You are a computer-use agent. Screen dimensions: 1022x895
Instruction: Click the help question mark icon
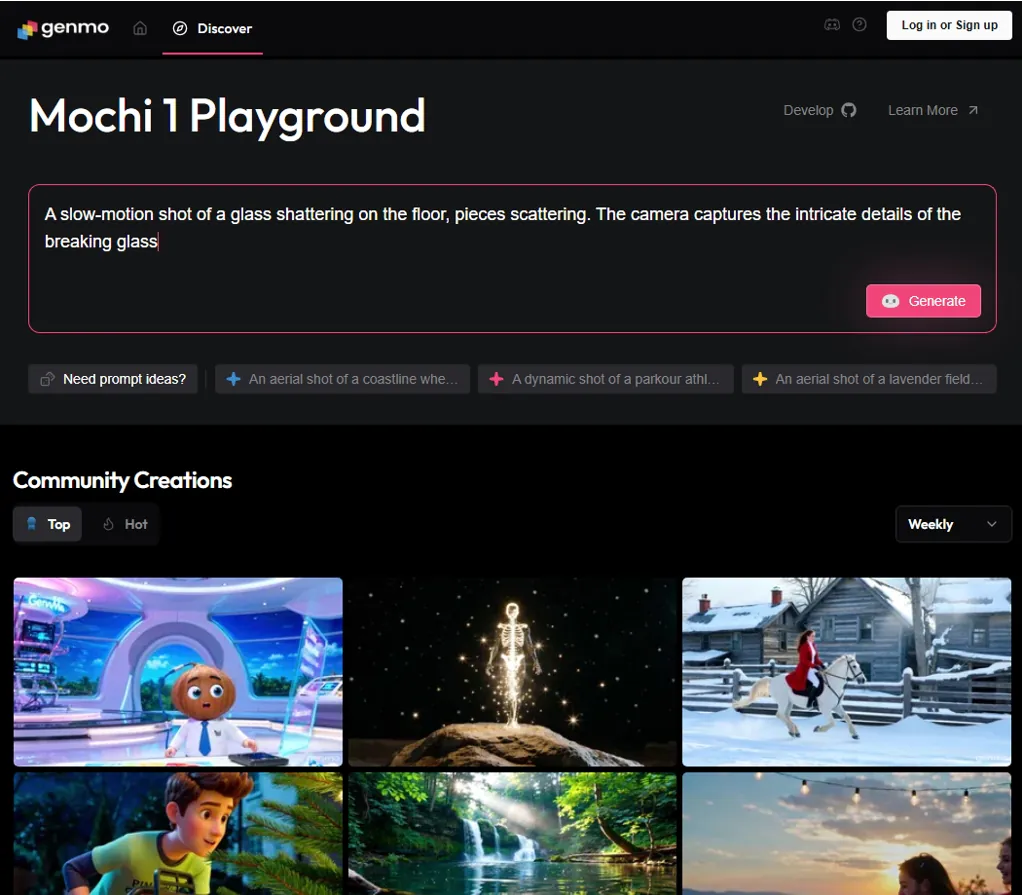click(x=859, y=25)
